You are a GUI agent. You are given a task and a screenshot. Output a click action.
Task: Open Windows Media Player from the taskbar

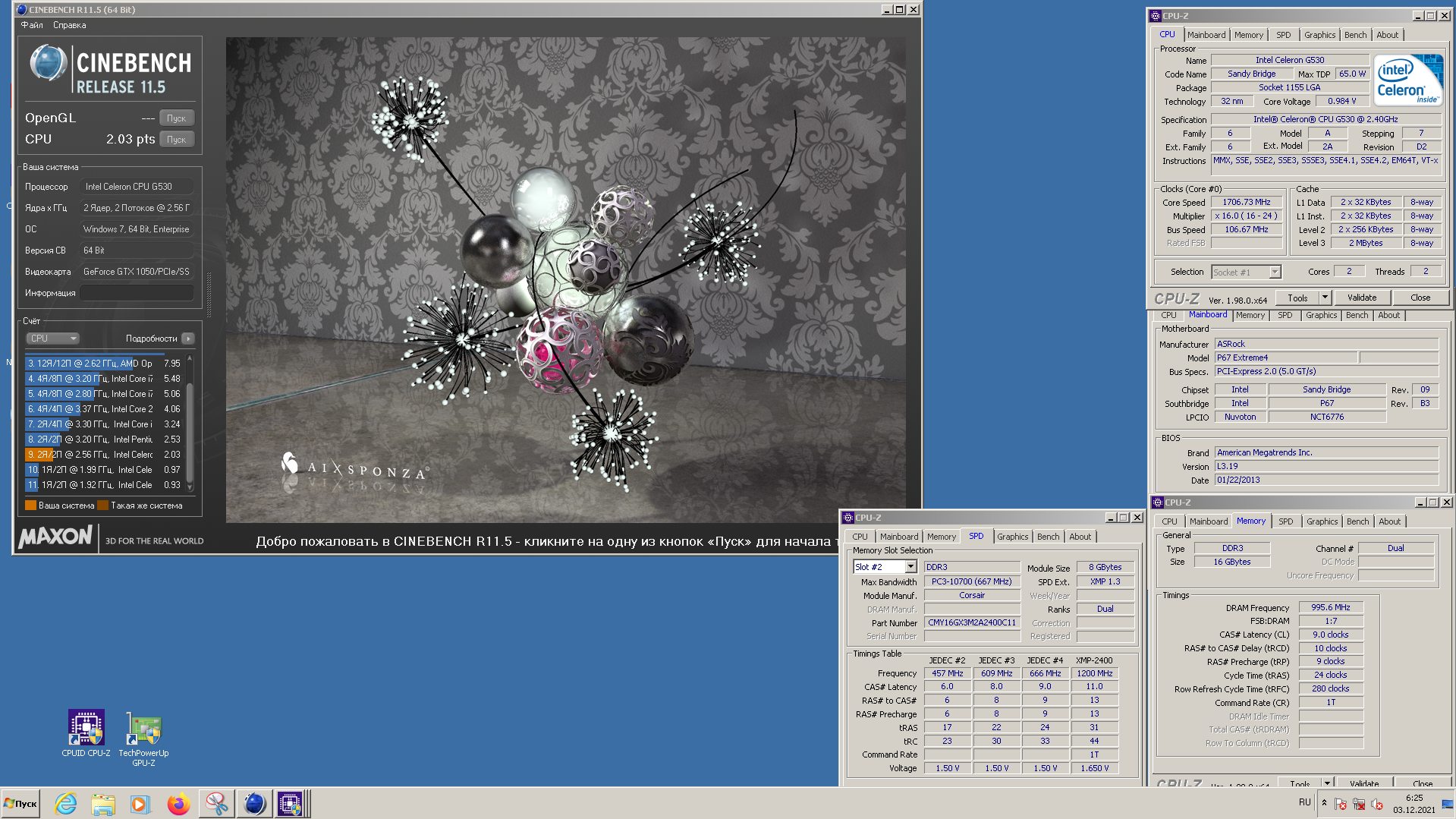140,804
